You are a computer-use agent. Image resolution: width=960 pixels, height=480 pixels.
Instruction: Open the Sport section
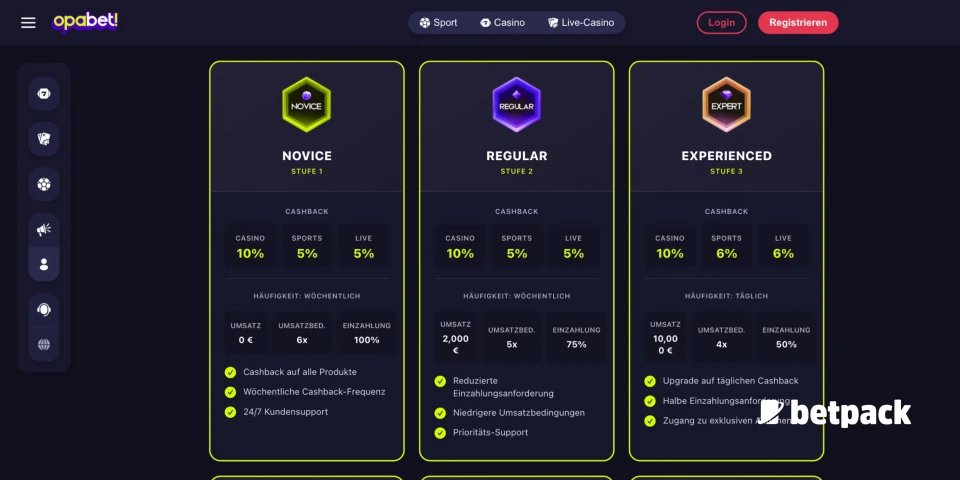click(x=438, y=23)
